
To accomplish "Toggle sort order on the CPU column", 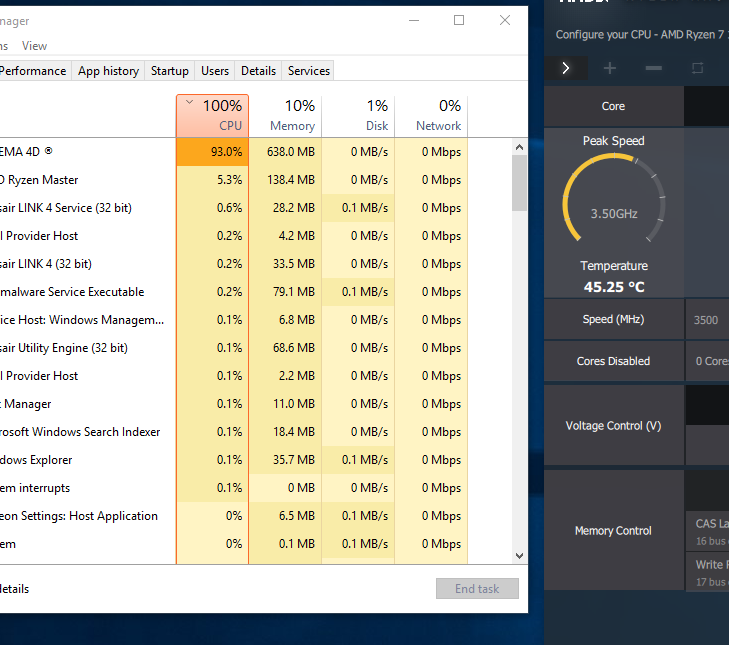I will (x=212, y=116).
